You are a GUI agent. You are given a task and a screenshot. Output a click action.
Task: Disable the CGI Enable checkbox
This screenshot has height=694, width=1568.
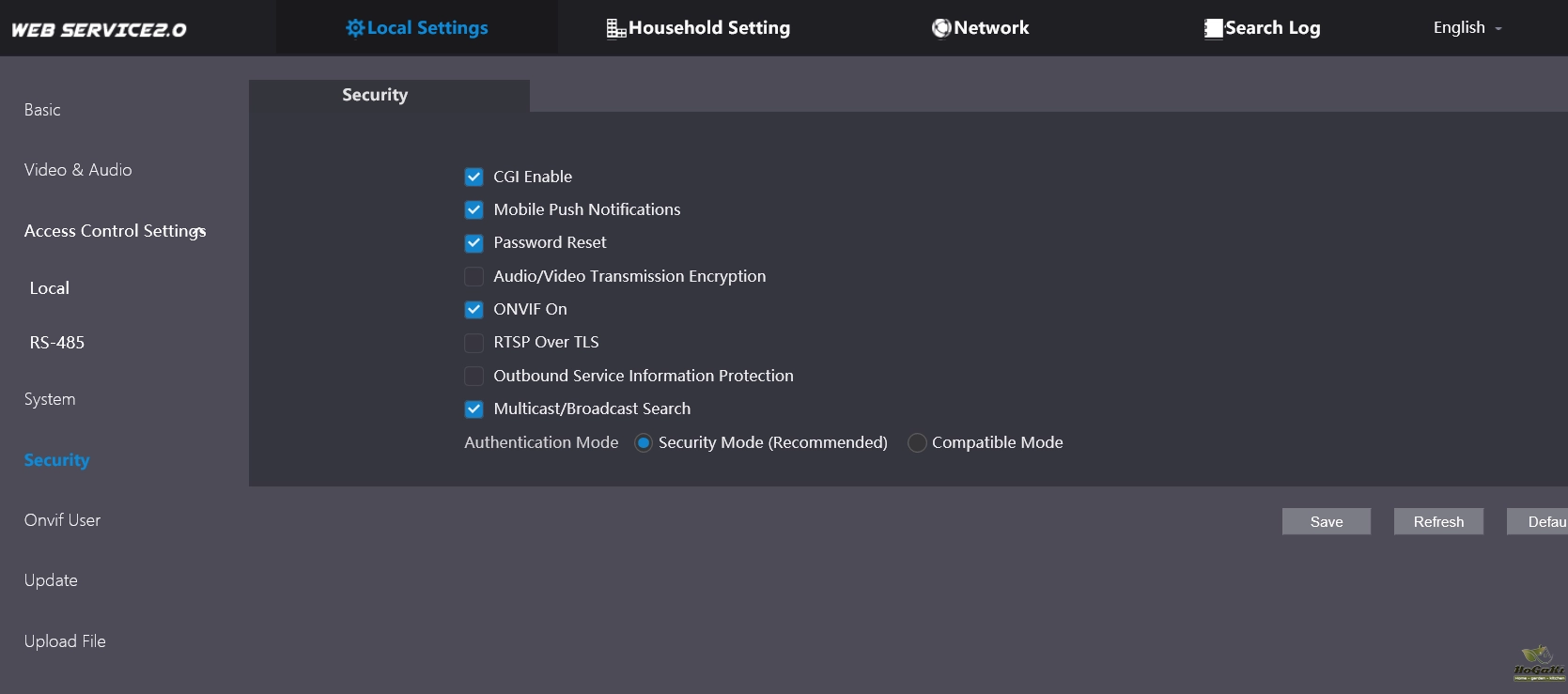click(474, 177)
